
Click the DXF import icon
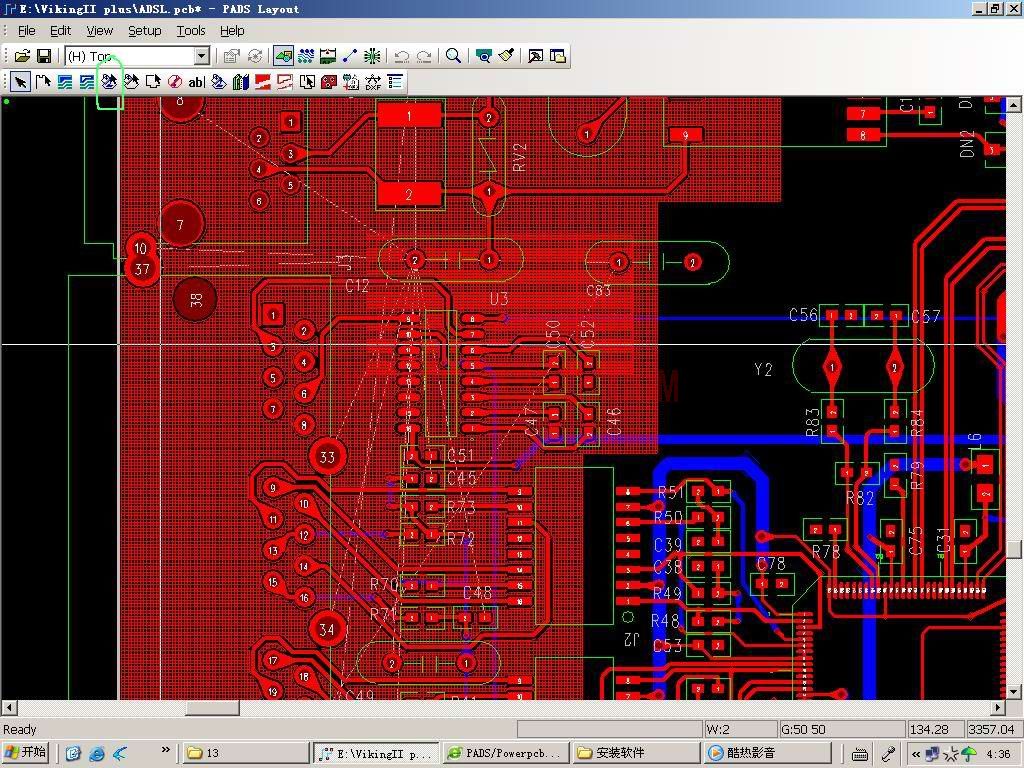pyautogui.click(x=373, y=82)
